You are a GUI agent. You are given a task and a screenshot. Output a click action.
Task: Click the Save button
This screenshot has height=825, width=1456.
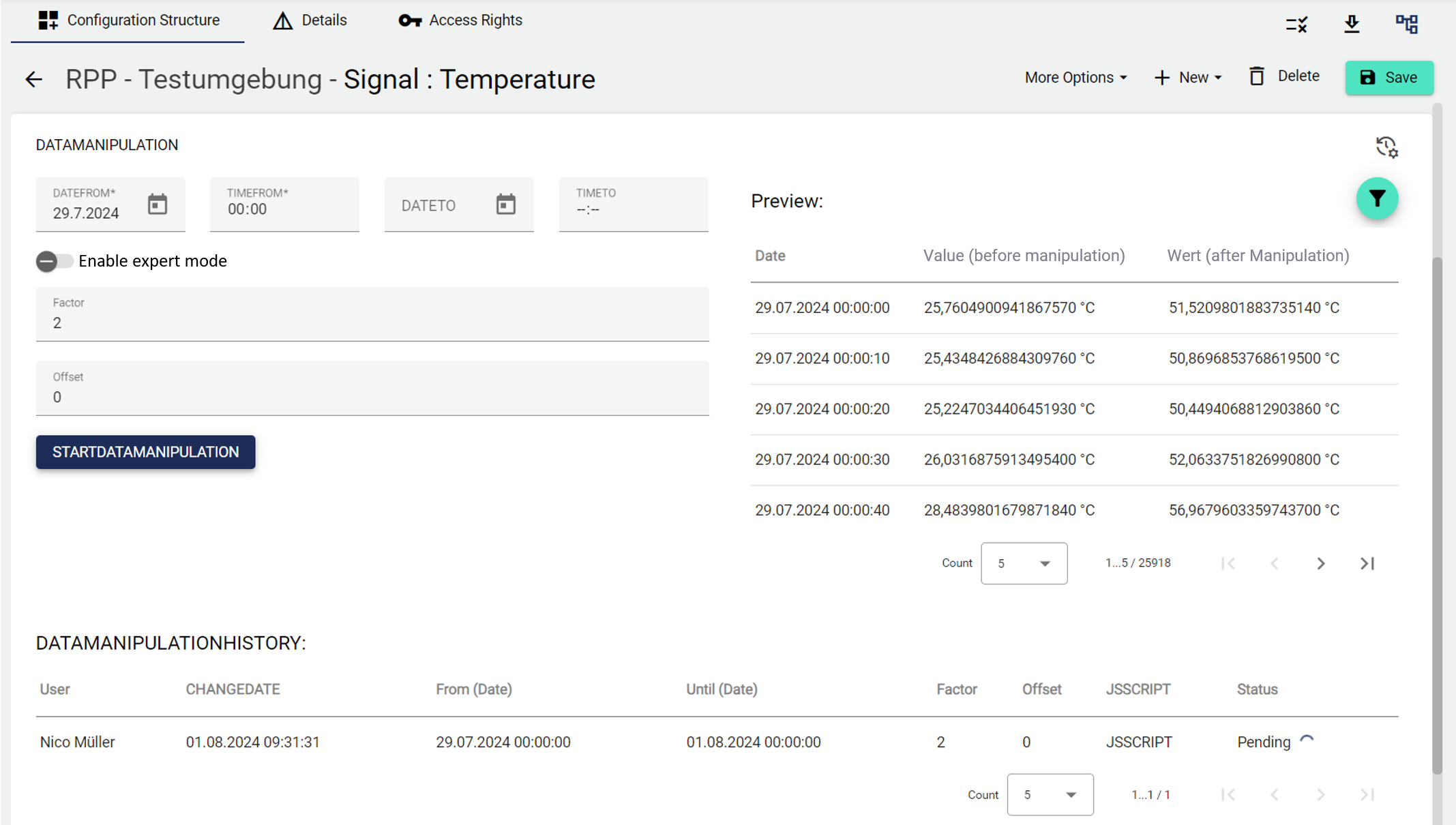tap(1388, 78)
